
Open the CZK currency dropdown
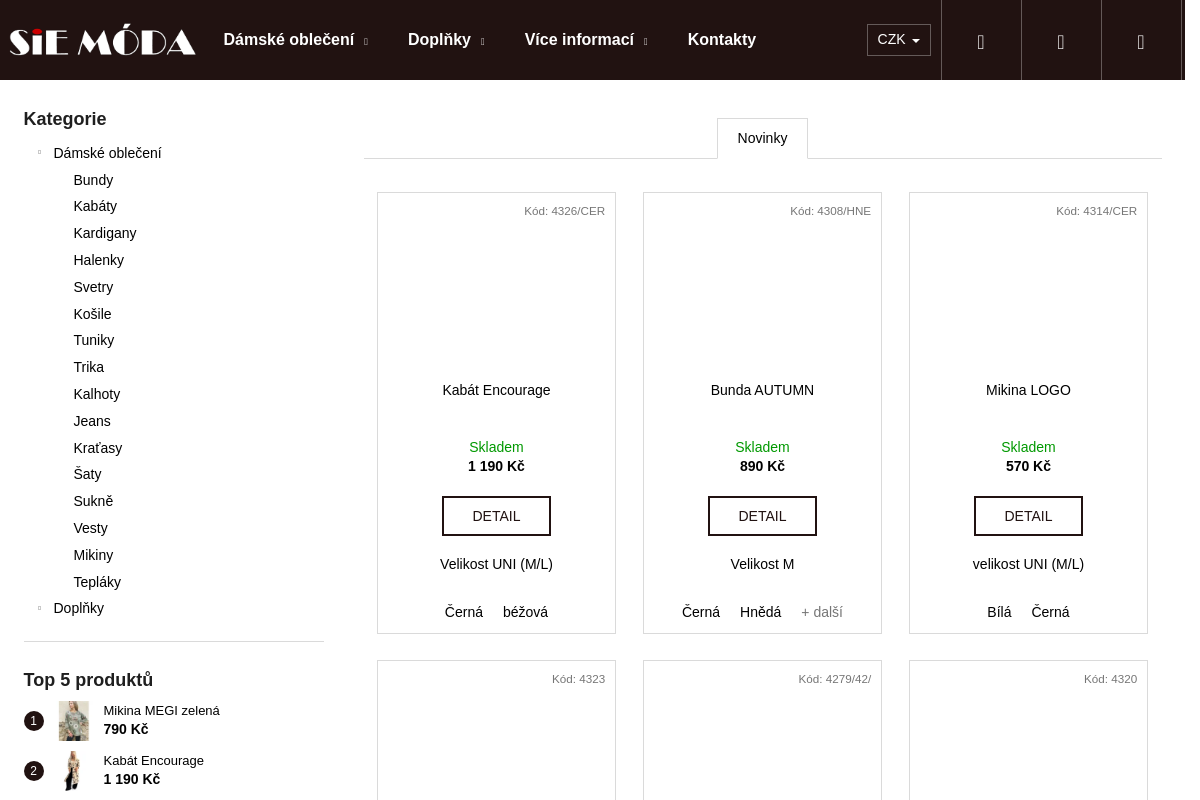click(x=898, y=40)
